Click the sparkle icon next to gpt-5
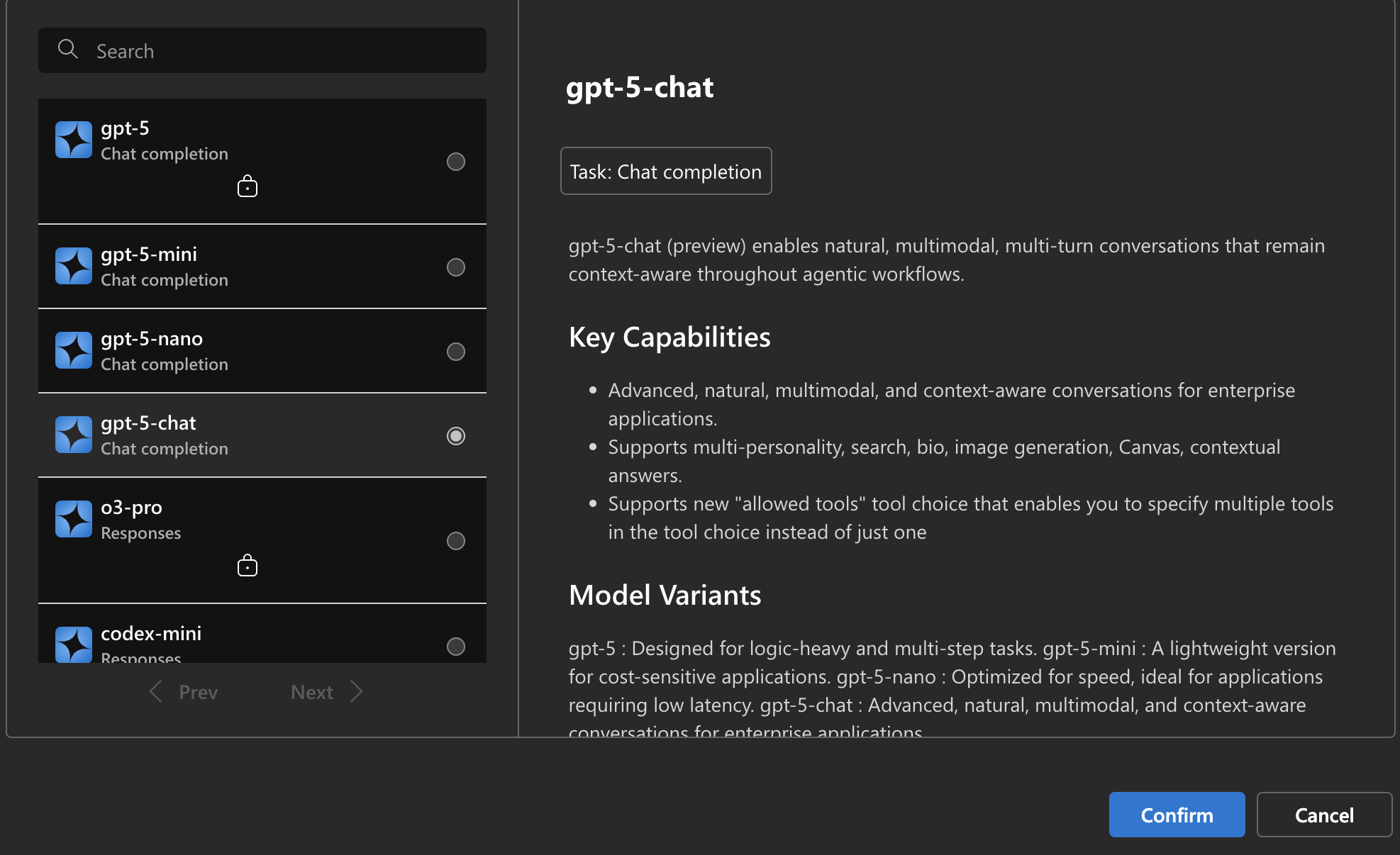1400x855 pixels. [73, 139]
